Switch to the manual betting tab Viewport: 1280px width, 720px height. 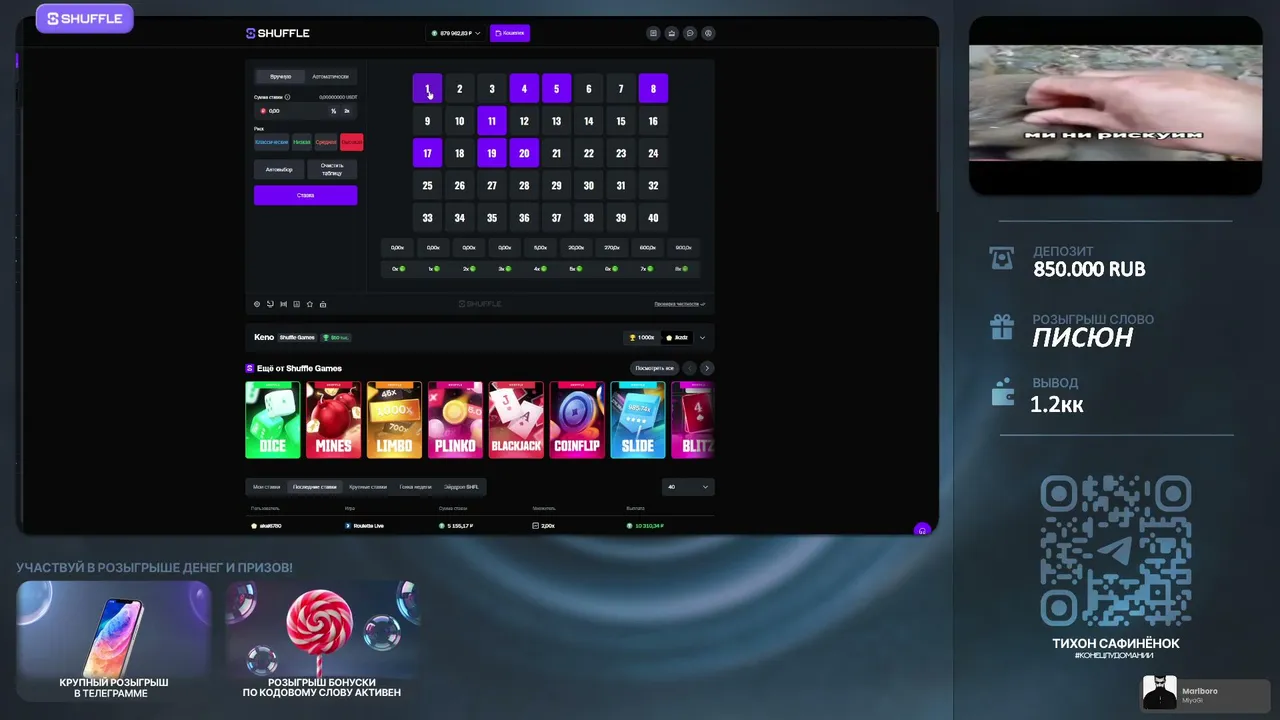click(280, 76)
